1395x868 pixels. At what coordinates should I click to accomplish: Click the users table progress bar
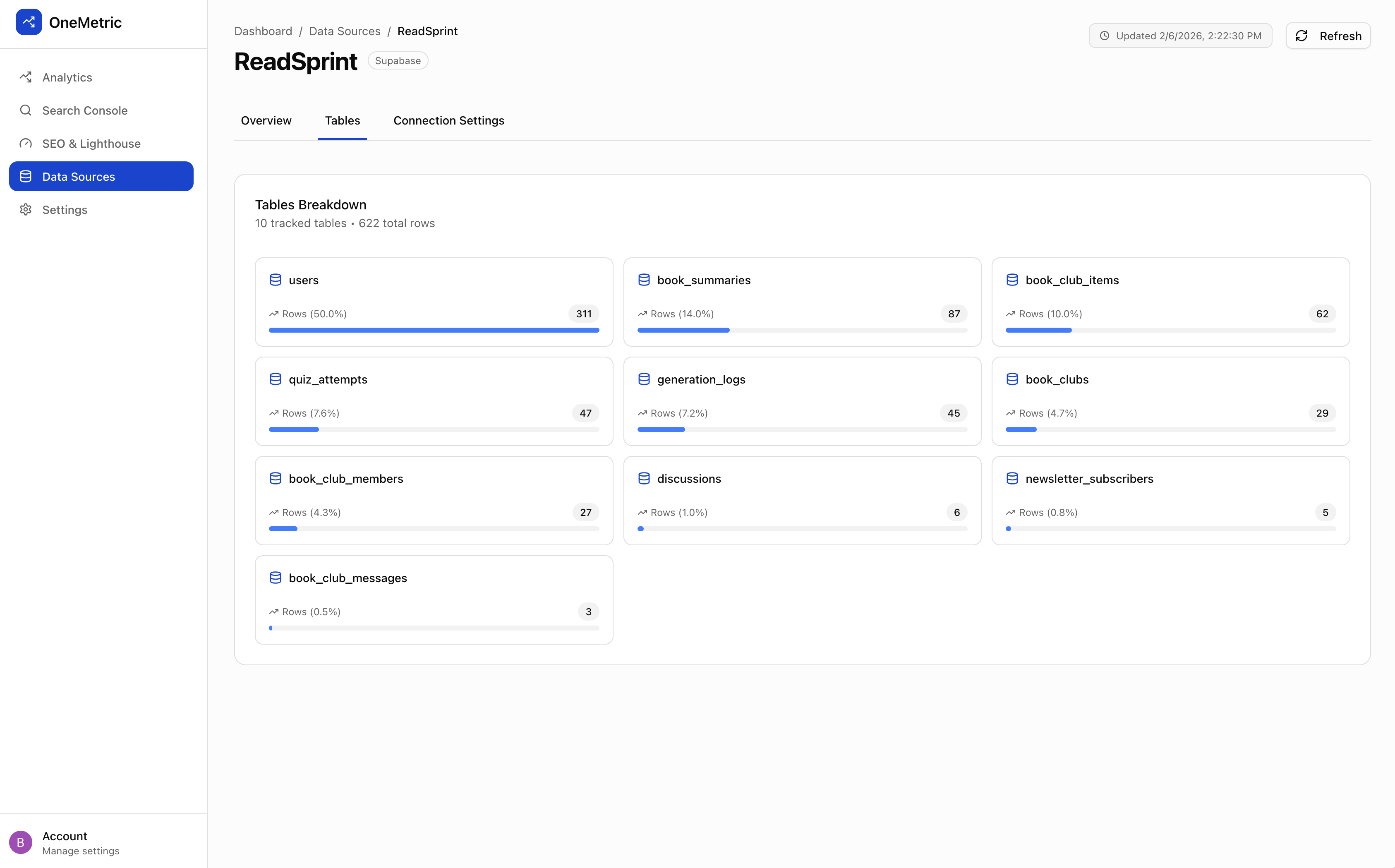pyautogui.click(x=434, y=330)
